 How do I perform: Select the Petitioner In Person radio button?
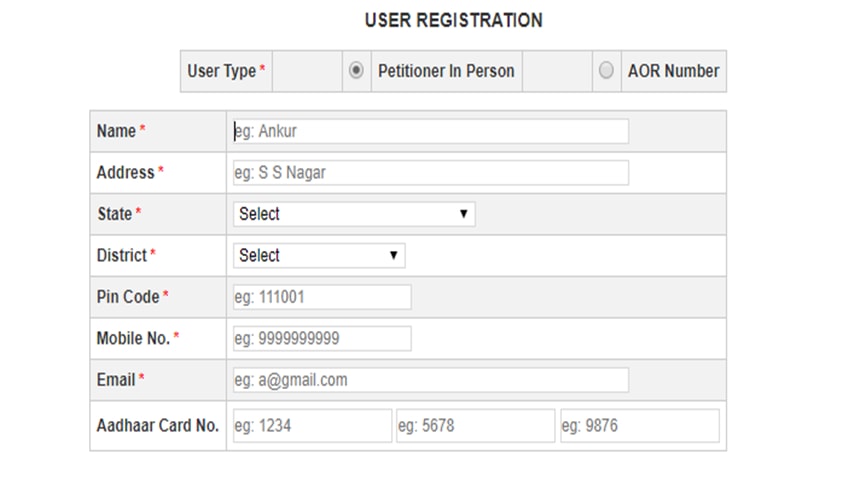(x=355, y=71)
